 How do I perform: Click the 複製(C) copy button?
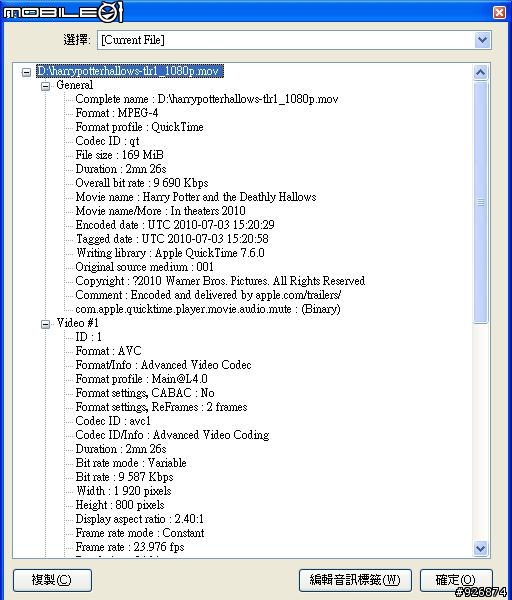point(52,580)
